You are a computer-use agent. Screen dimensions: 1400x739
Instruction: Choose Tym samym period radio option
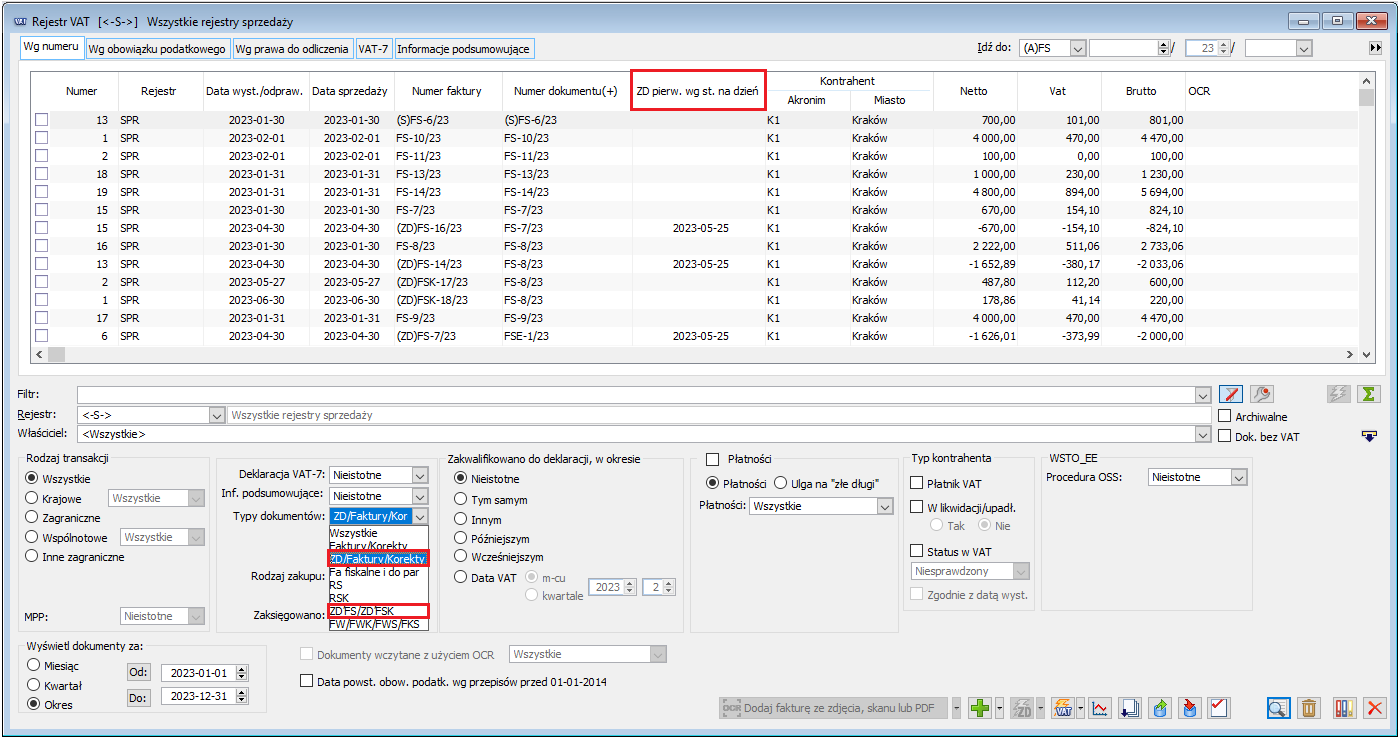[460, 499]
